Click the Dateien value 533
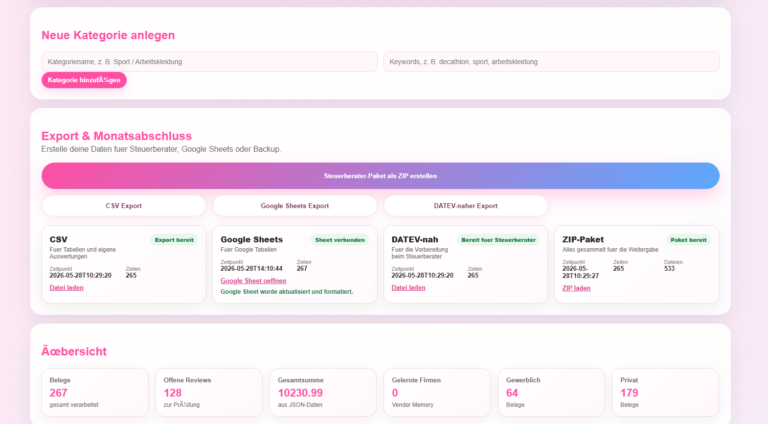The height and width of the screenshot is (424, 768). point(669,269)
